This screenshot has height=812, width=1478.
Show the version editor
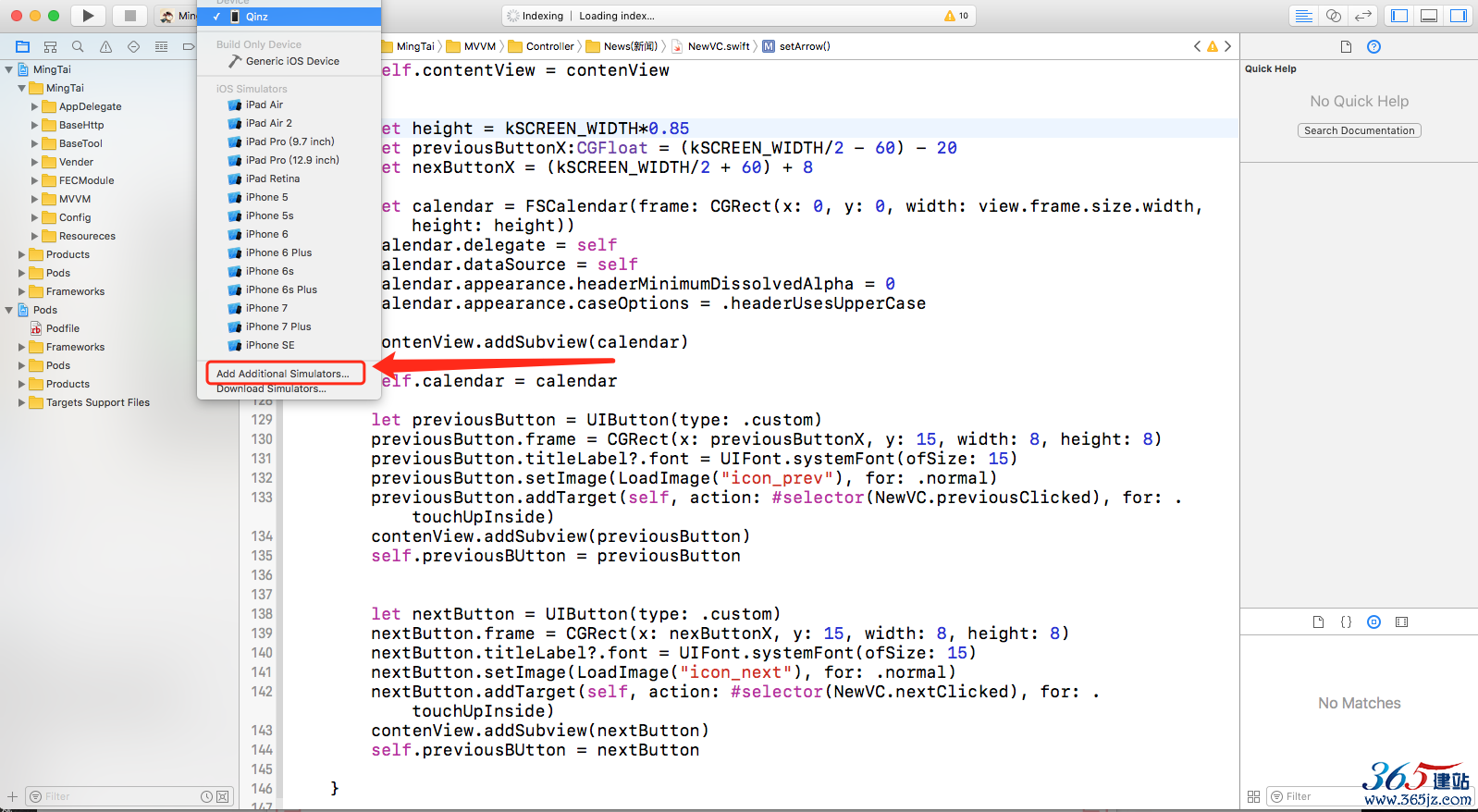click(x=1362, y=16)
